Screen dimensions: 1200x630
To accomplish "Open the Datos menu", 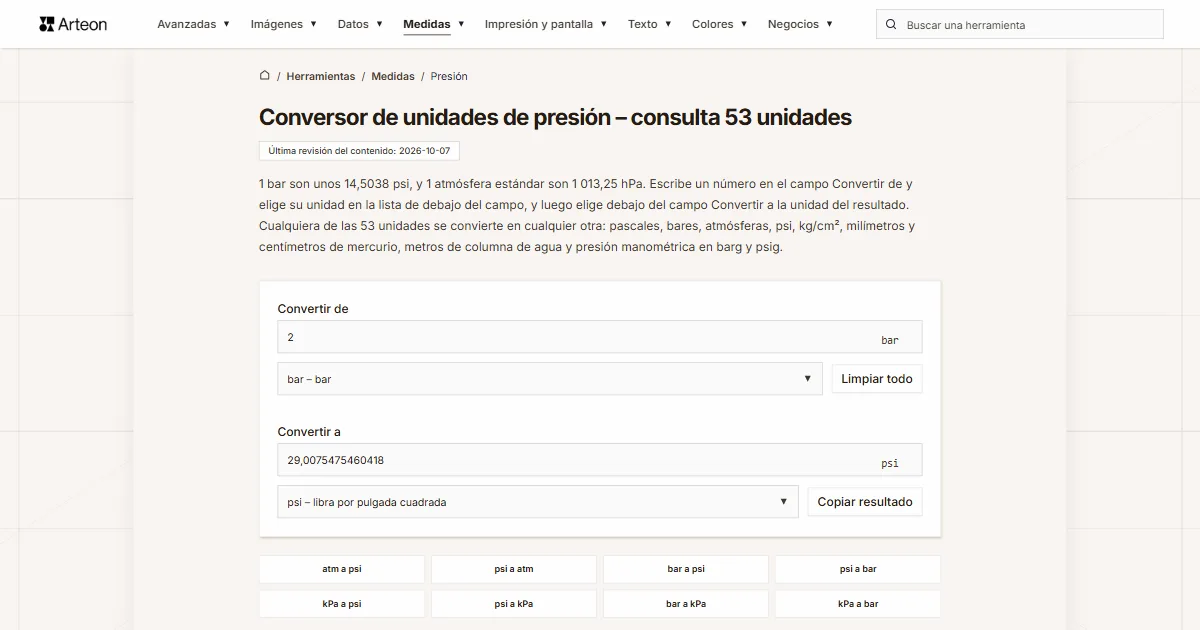I will click(360, 24).
